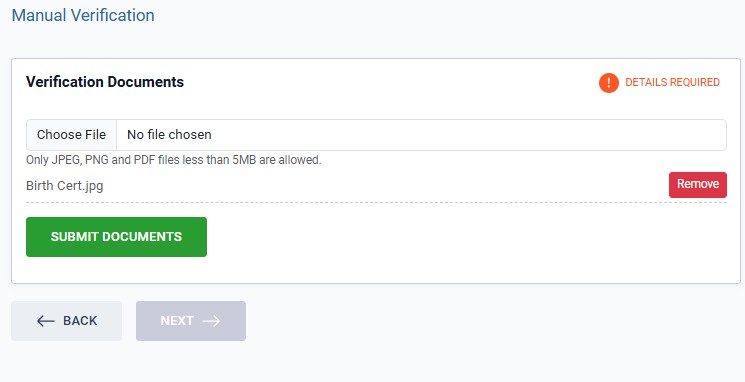745x382 pixels.
Task: Select the Birth Cert.jpg file name
Action: [x=65, y=185]
